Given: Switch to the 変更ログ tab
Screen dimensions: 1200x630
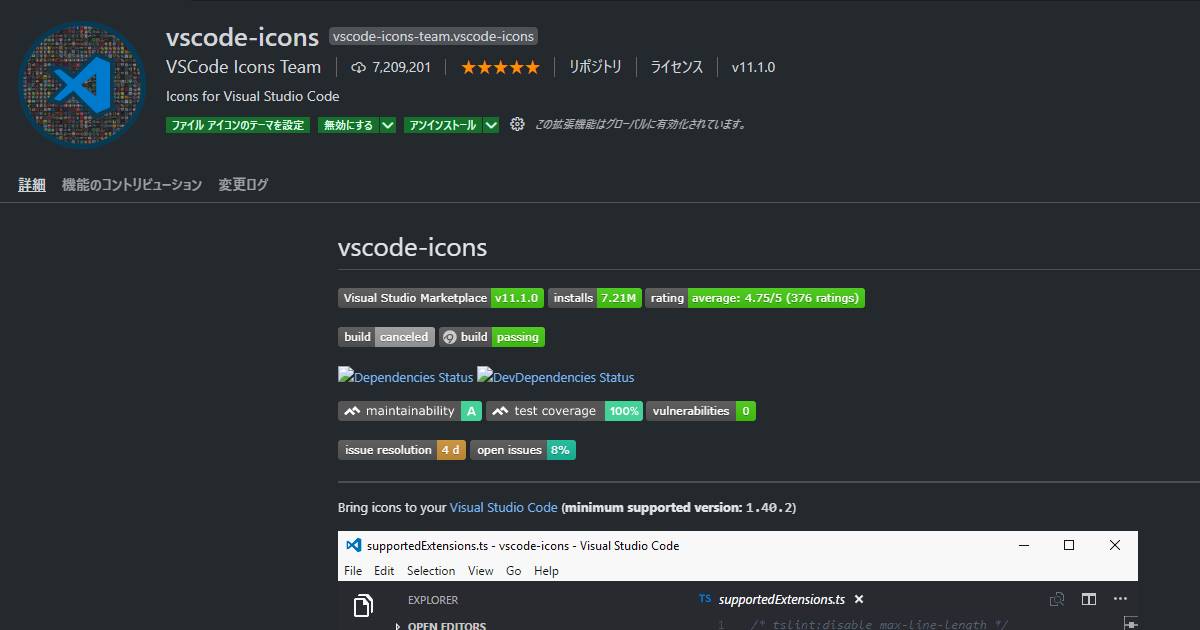Looking at the screenshot, I should point(244,185).
